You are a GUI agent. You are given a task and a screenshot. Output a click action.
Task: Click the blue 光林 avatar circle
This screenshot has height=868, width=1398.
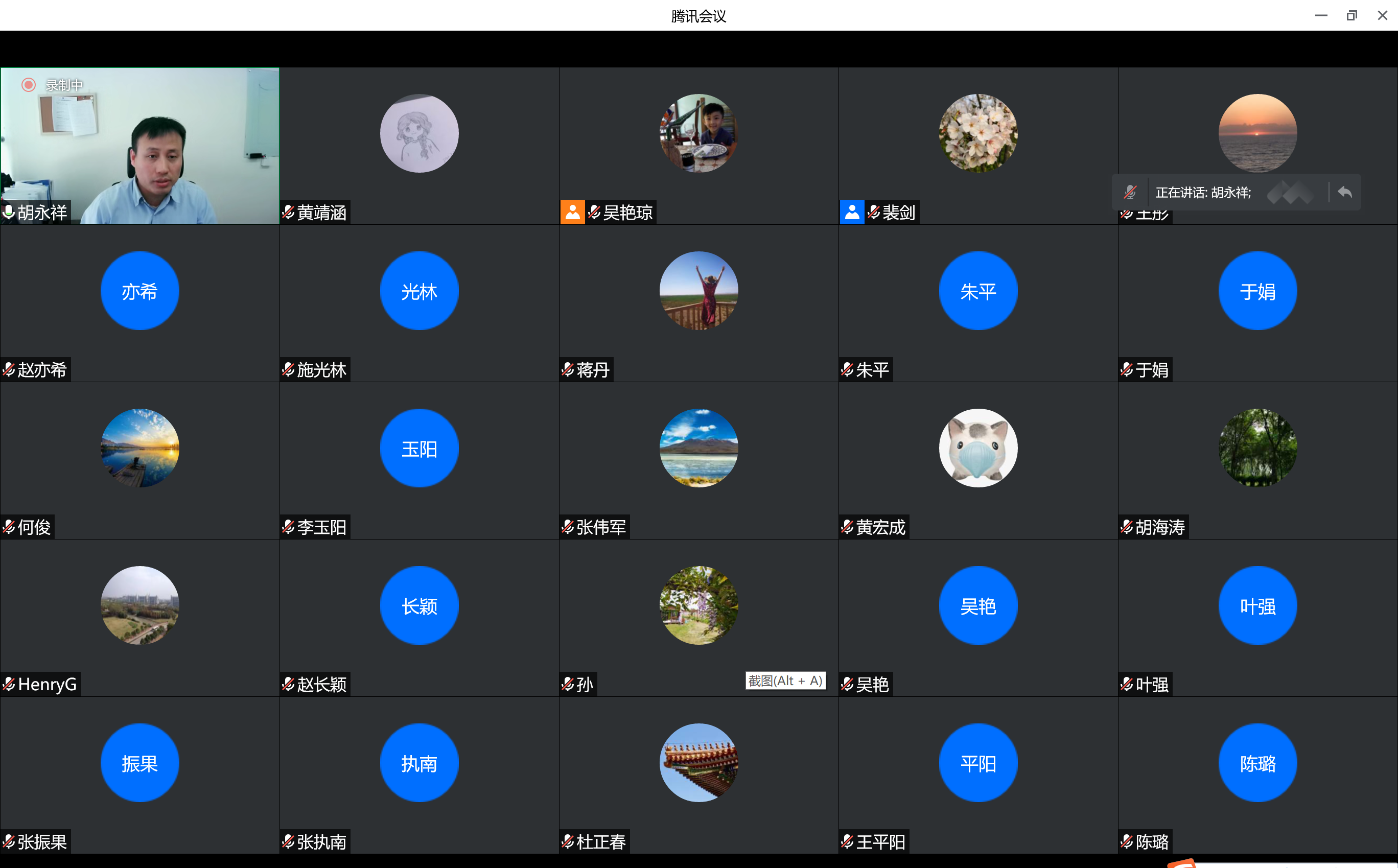tap(419, 291)
